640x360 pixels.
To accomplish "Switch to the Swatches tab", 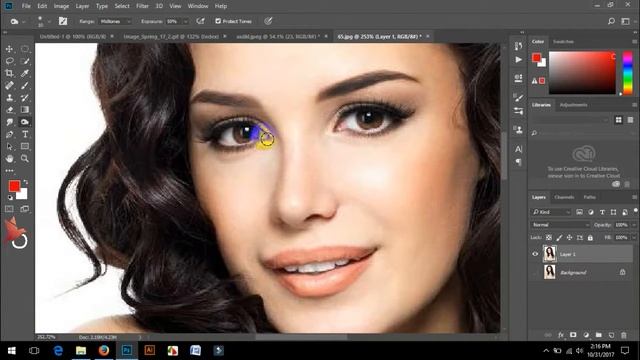I will (x=563, y=42).
